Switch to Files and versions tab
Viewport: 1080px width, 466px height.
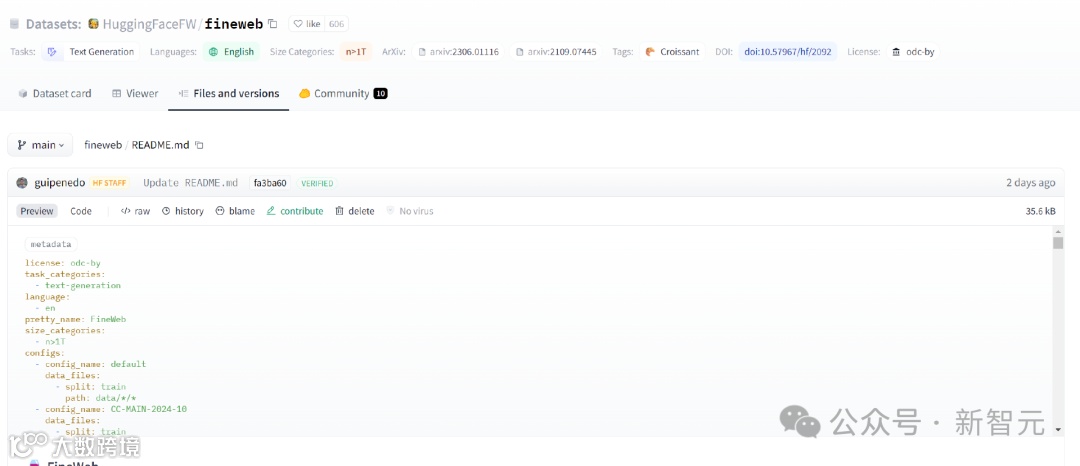(x=229, y=94)
